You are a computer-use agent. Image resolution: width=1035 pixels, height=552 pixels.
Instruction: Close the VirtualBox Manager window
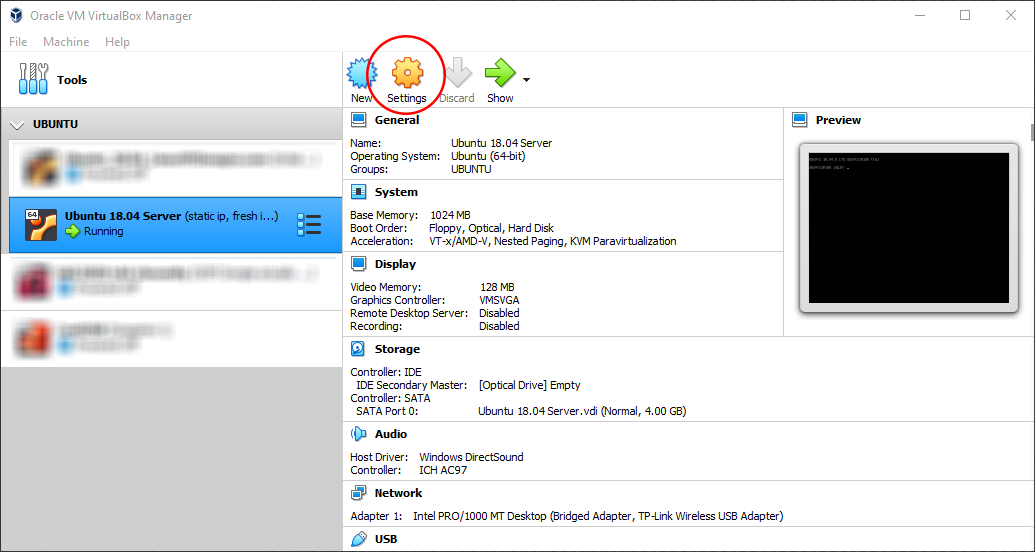1011,15
